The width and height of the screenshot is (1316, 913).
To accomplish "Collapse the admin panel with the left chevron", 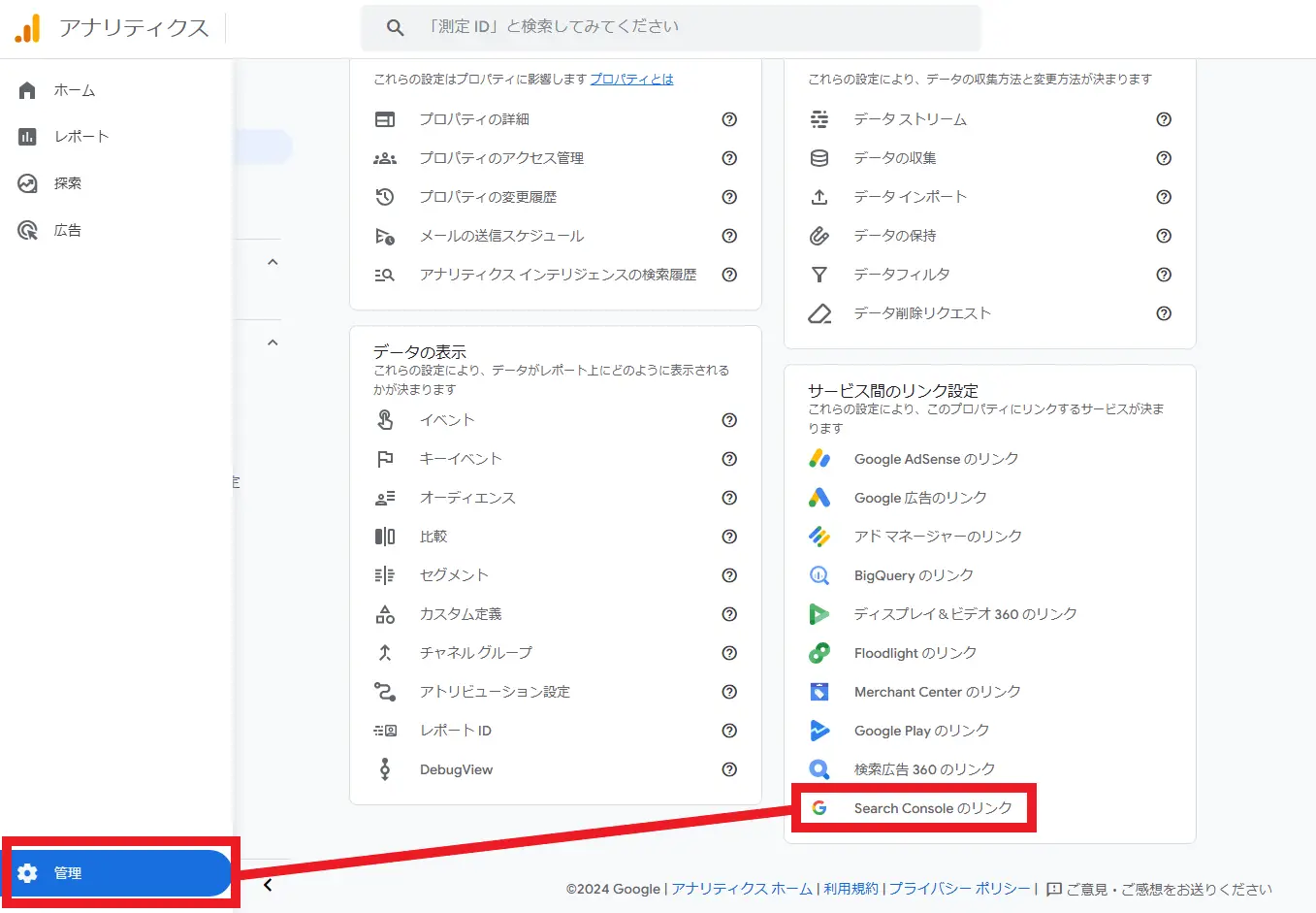I will click(x=268, y=885).
